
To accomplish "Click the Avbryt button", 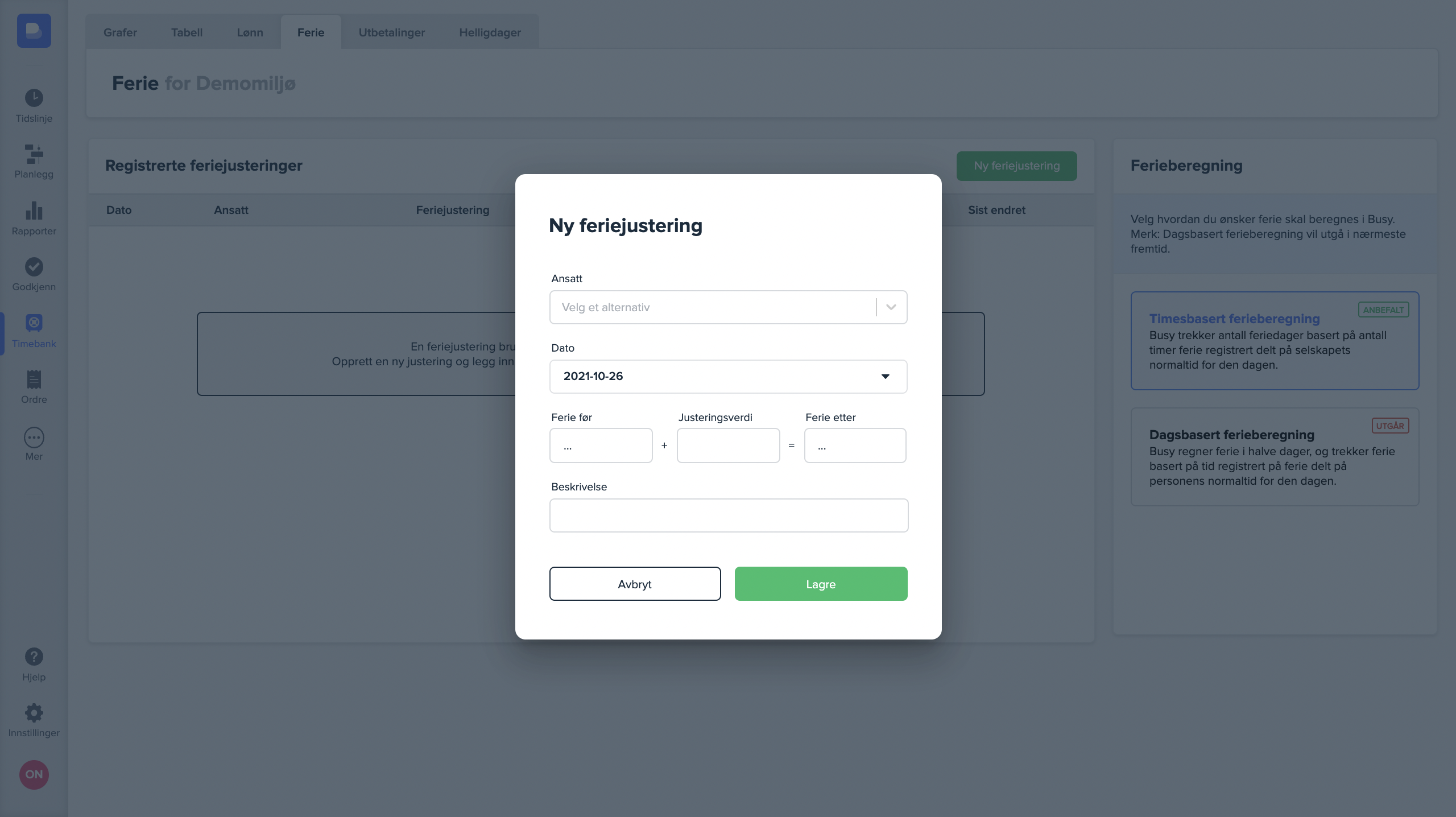I will click(635, 584).
